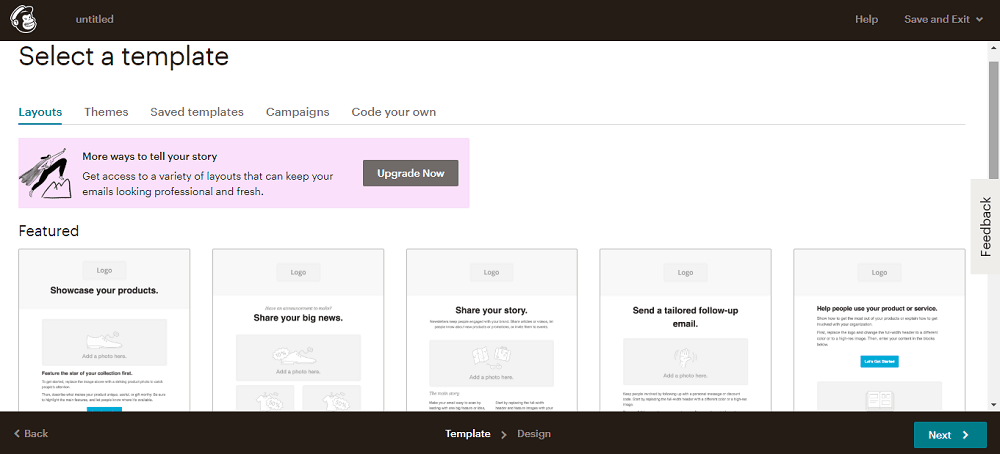The image size is (1000, 454).
Task: Choose the tailored follow-up email template
Action: tap(686, 330)
